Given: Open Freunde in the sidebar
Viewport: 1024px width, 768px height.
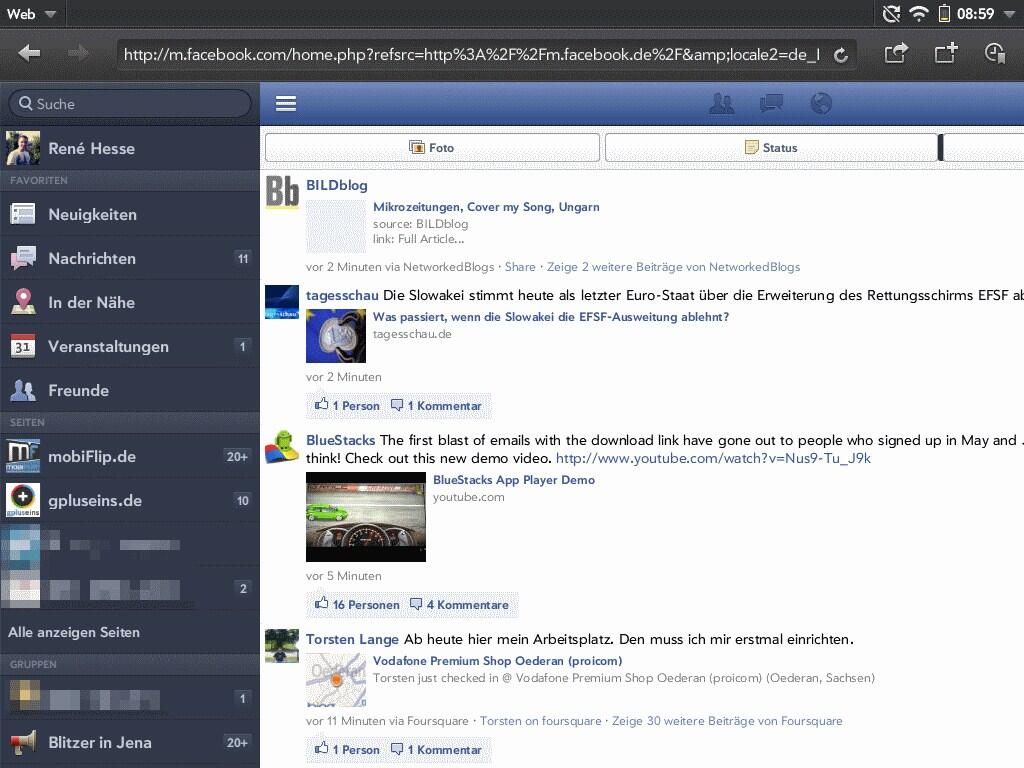Looking at the screenshot, I should [x=130, y=391].
